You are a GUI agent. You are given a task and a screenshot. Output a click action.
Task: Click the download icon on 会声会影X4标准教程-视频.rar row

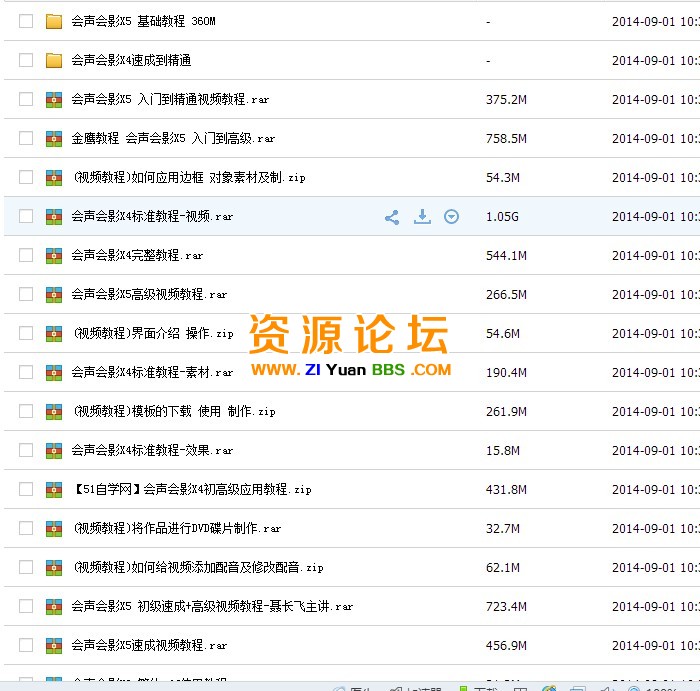pyautogui.click(x=422, y=216)
